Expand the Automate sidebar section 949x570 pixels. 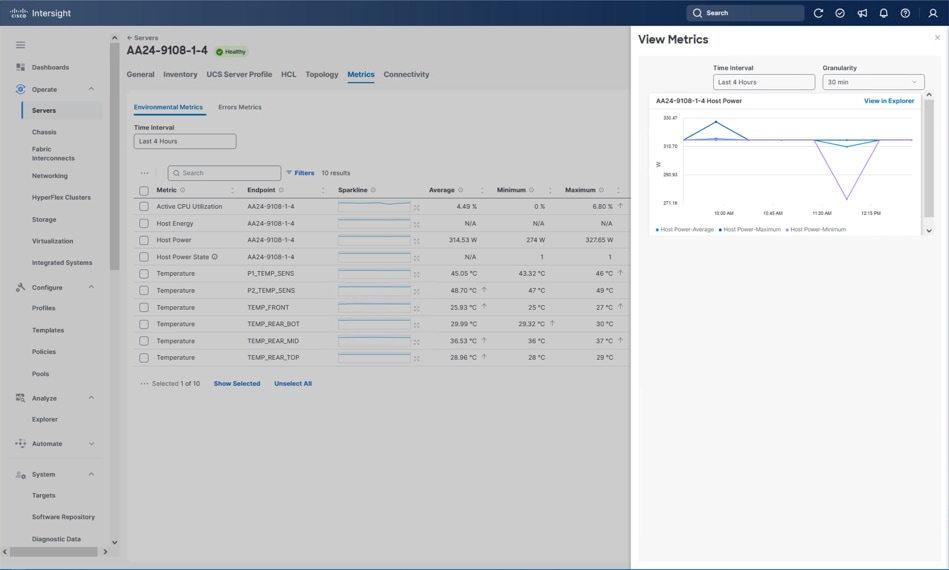click(91, 444)
